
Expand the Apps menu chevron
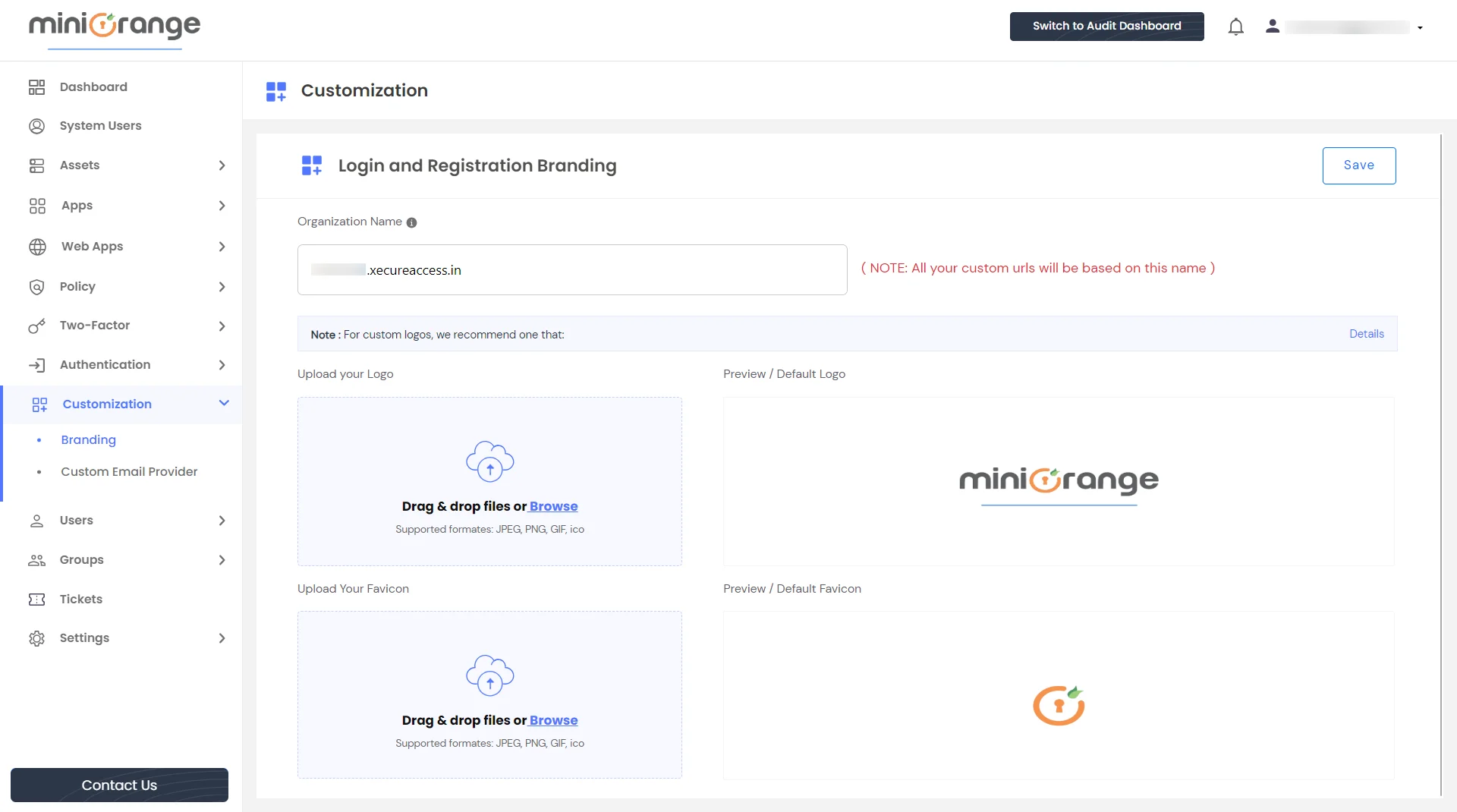pos(222,206)
